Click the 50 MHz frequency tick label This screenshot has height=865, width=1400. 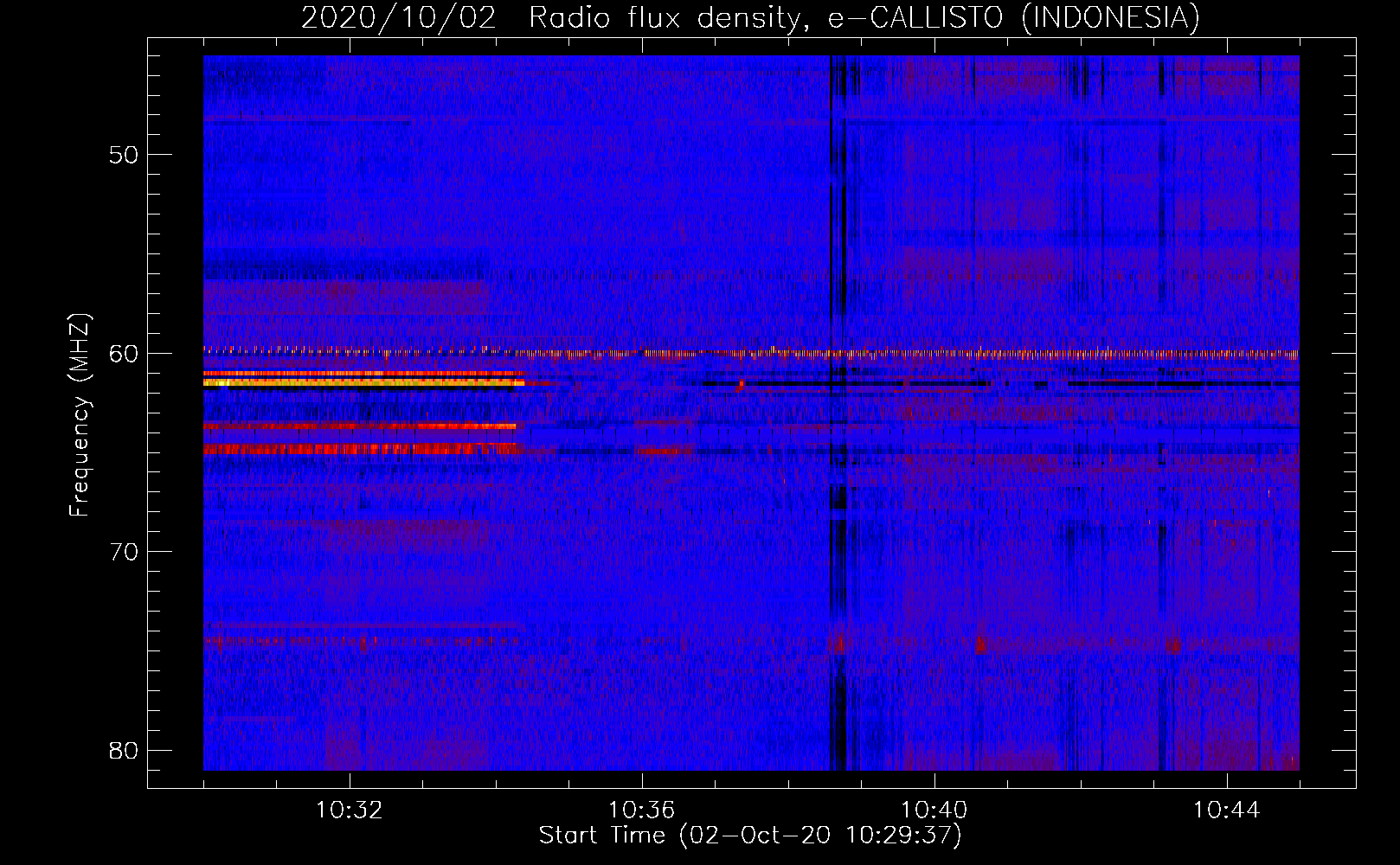click(x=124, y=155)
